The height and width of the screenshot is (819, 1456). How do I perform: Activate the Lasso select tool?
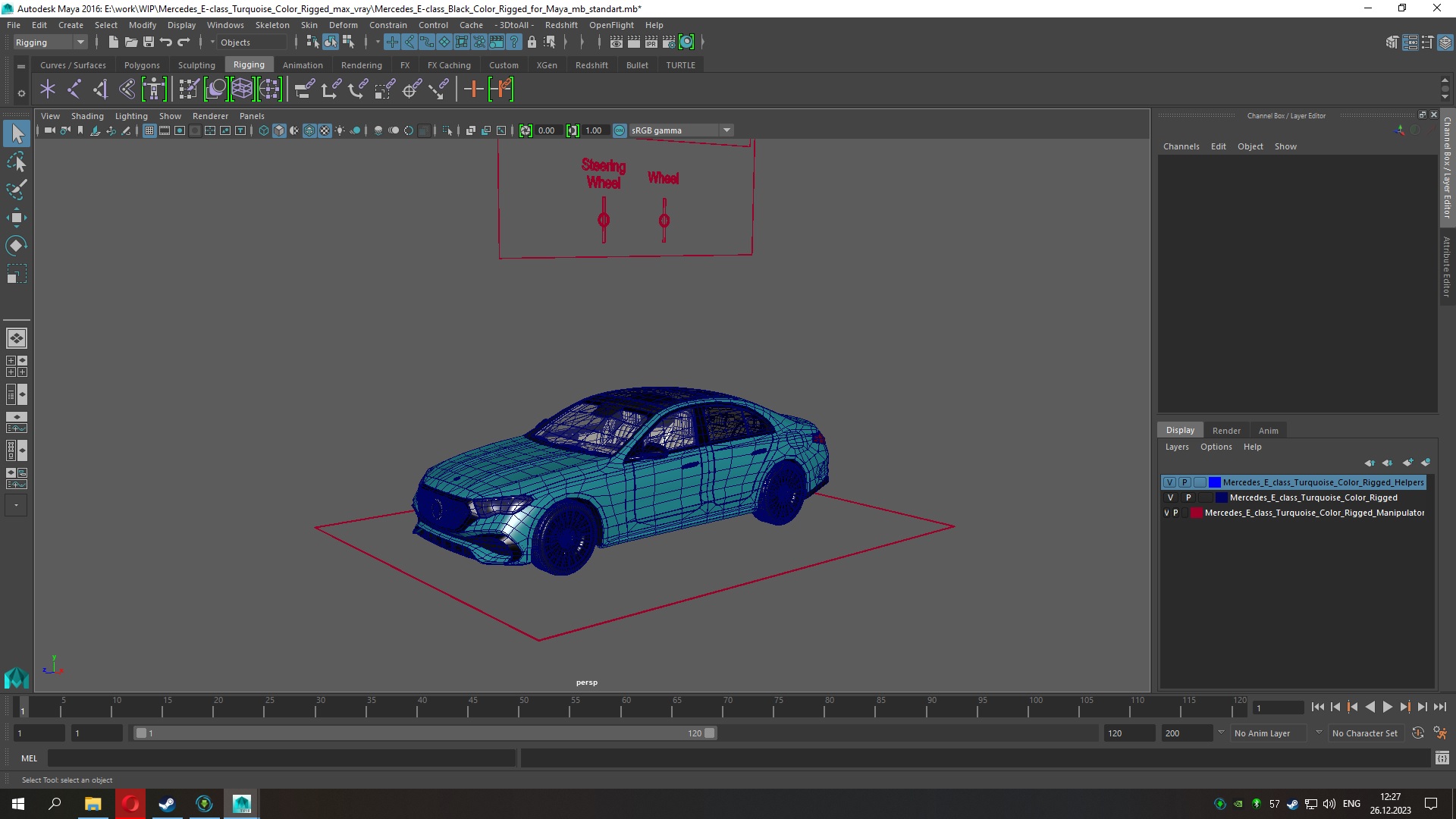pos(17,162)
